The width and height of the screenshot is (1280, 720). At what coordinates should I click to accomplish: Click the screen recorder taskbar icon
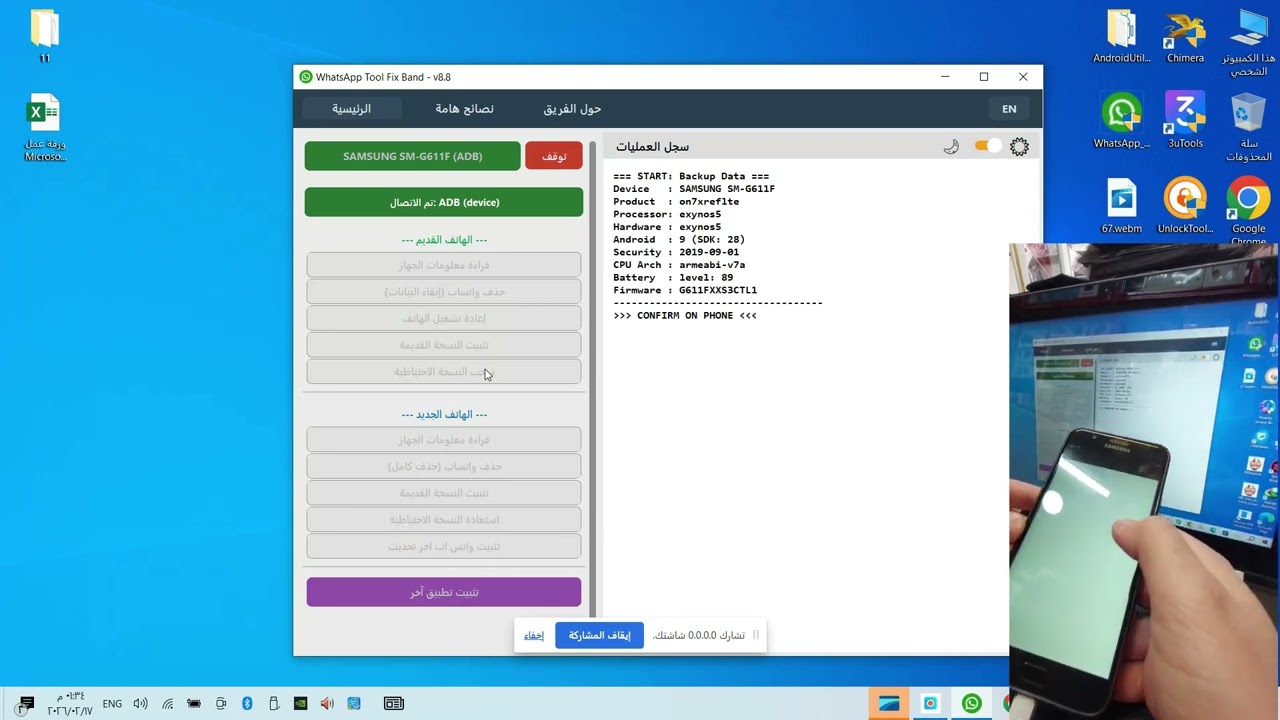coord(930,704)
